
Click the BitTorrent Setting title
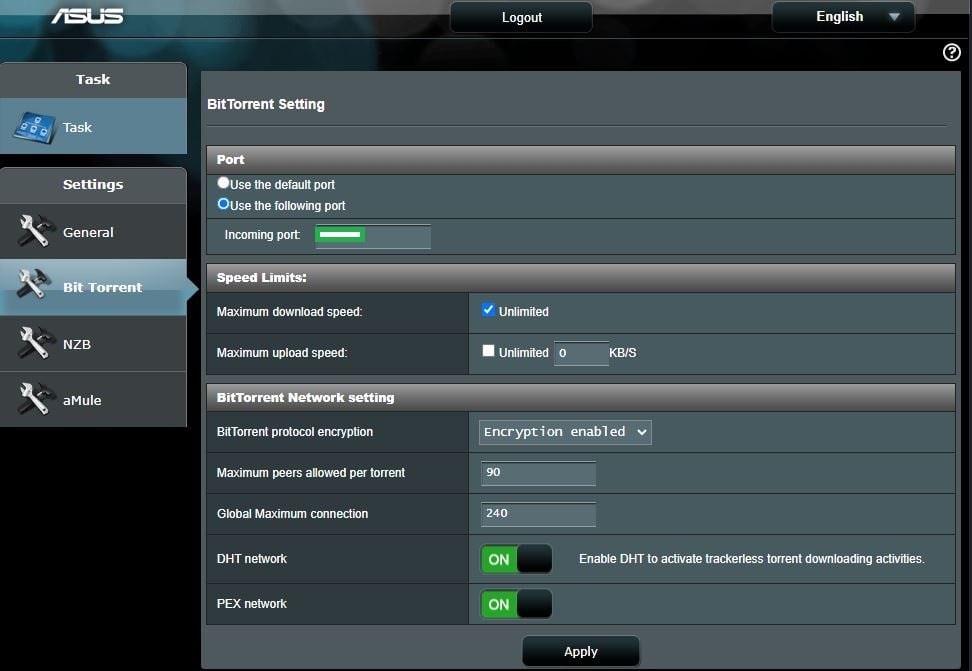[x=265, y=104]
